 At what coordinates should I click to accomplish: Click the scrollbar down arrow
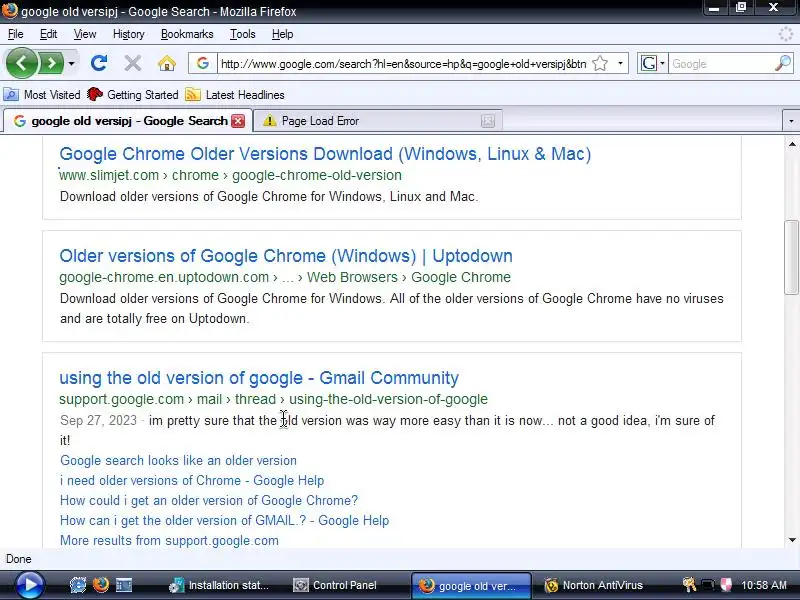pos(792,540)
